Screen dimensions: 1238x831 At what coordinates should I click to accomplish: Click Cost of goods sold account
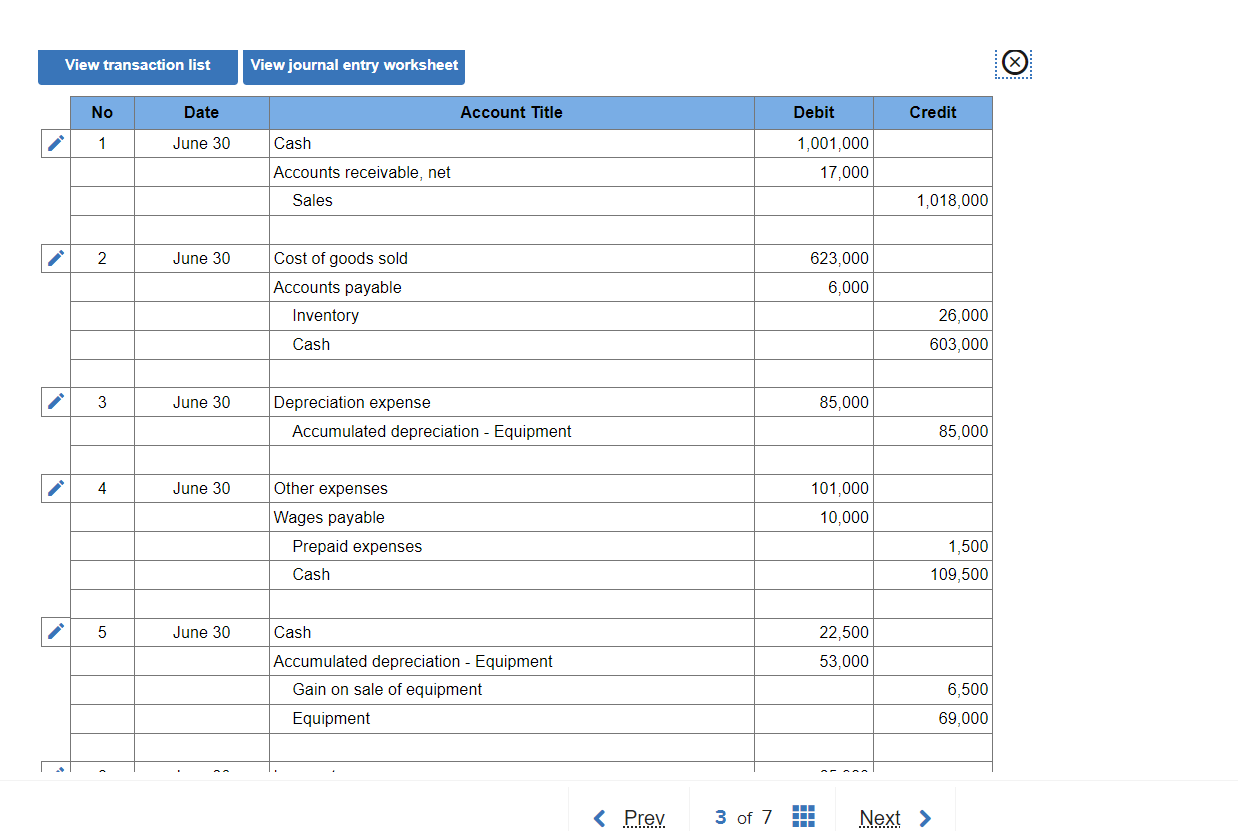341,259
